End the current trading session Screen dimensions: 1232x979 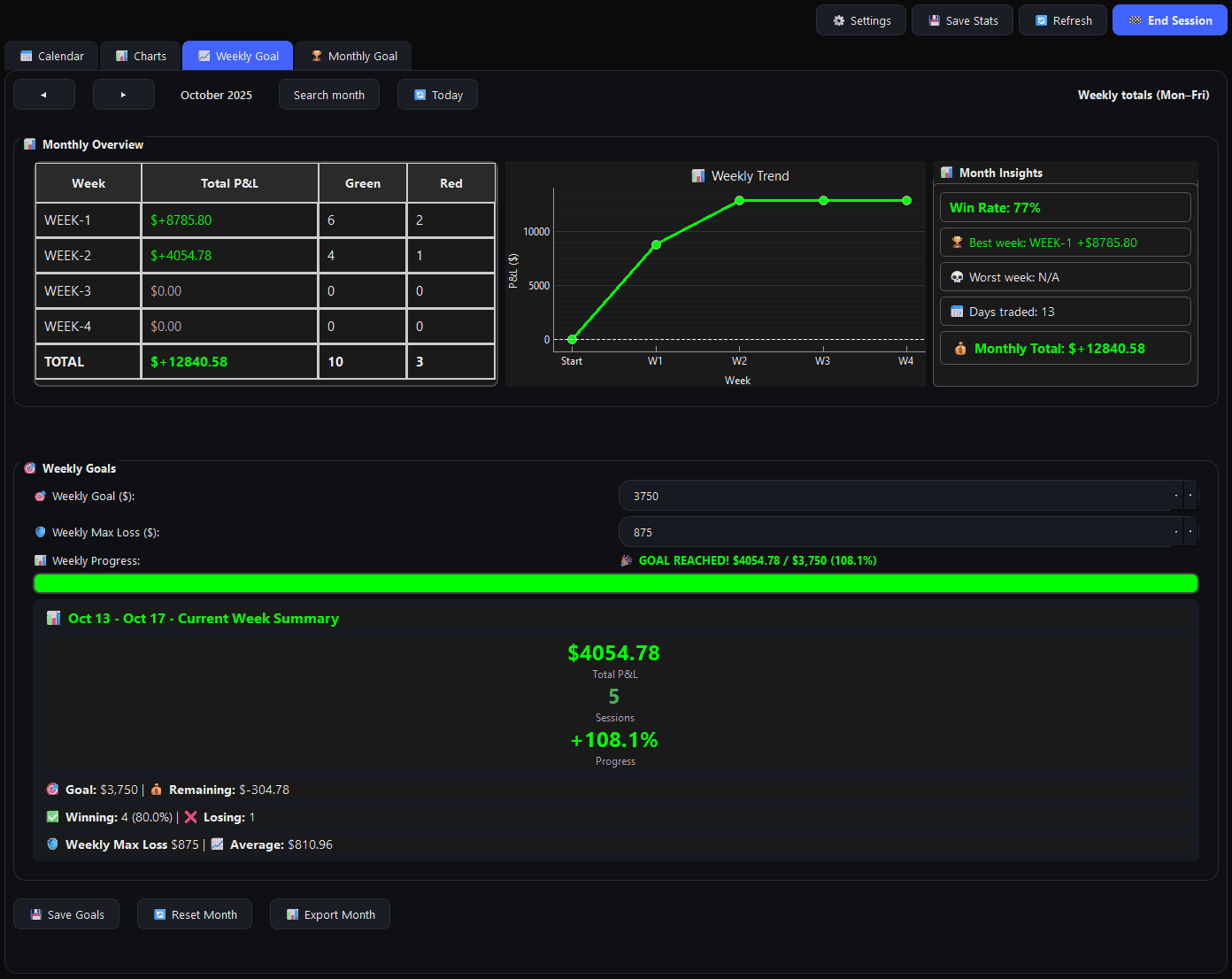1169,20
